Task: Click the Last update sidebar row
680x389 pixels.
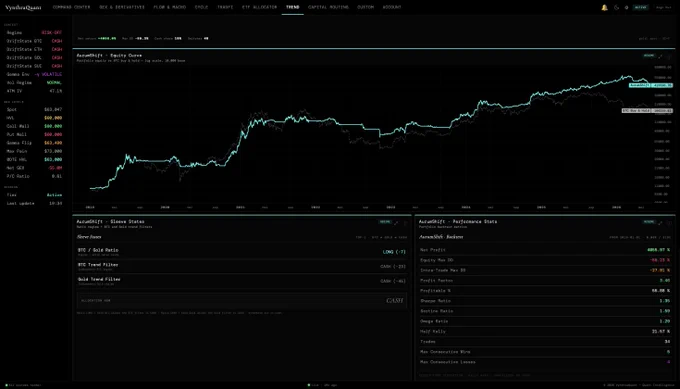Action: pyautogui.click(x=34, y=203)
